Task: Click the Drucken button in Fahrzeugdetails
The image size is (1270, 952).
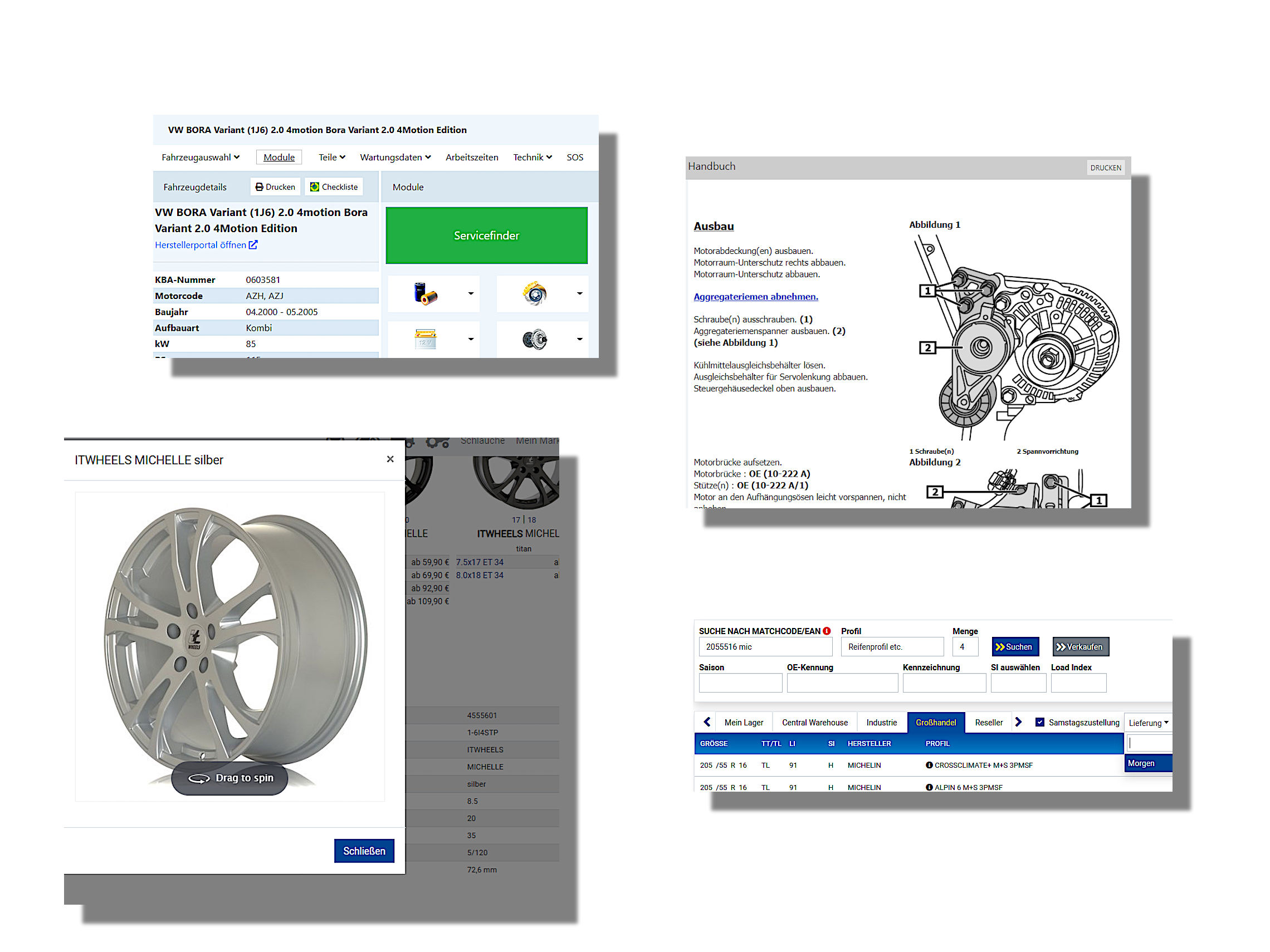Action: pos(276,187)
